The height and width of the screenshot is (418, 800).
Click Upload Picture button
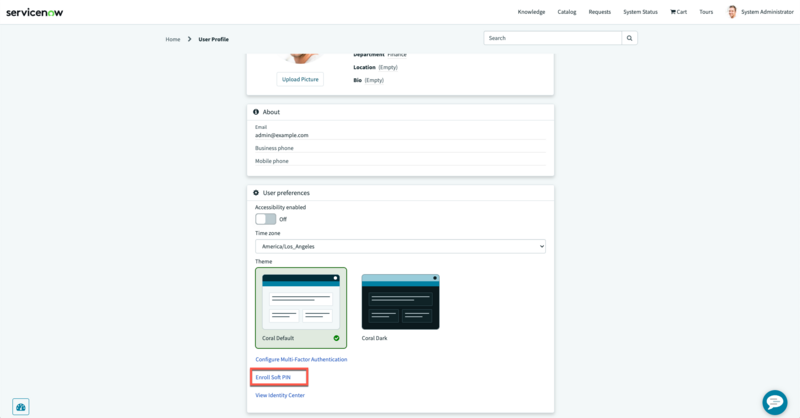[x=300, y=80]
